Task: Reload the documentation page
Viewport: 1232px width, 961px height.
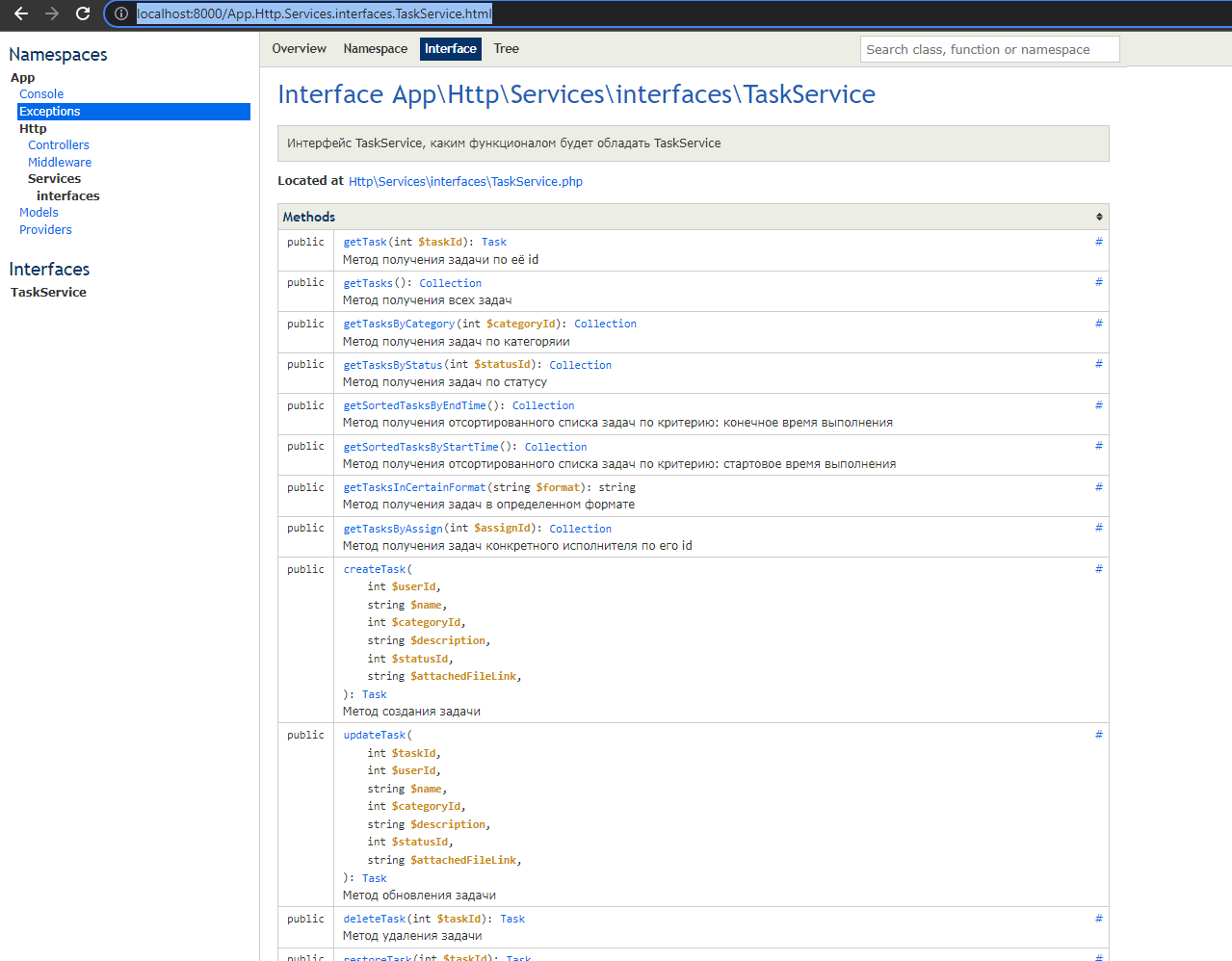Action: coord(81,13)
